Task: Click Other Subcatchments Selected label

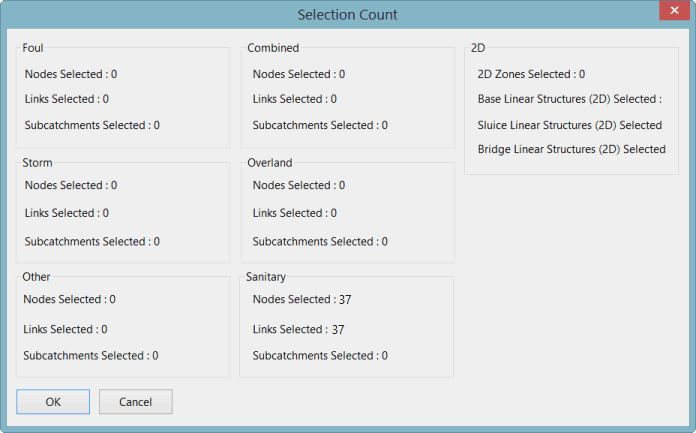Action: 91,355
